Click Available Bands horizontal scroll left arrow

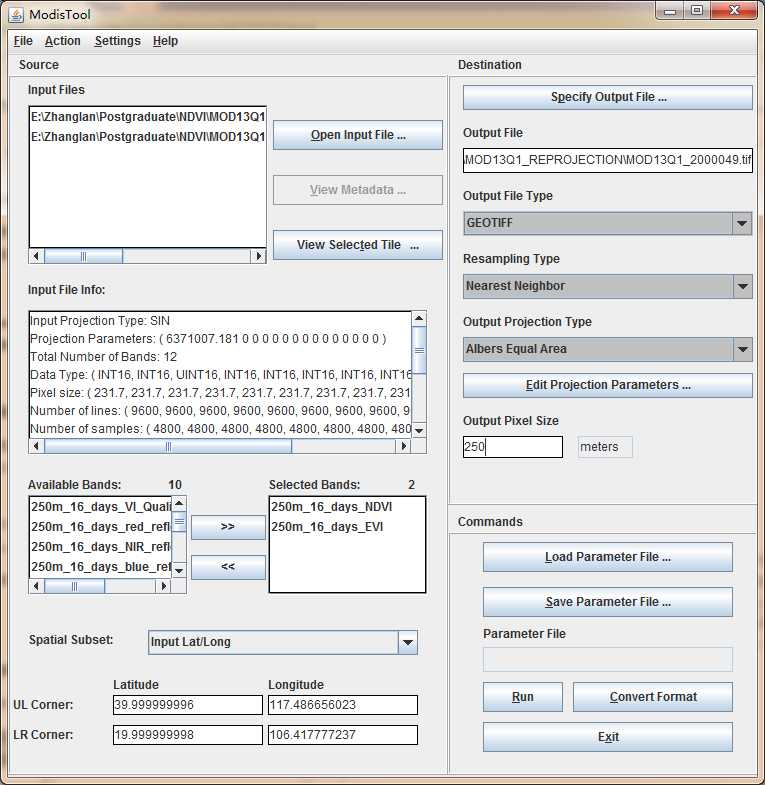(x=37, y=586)
